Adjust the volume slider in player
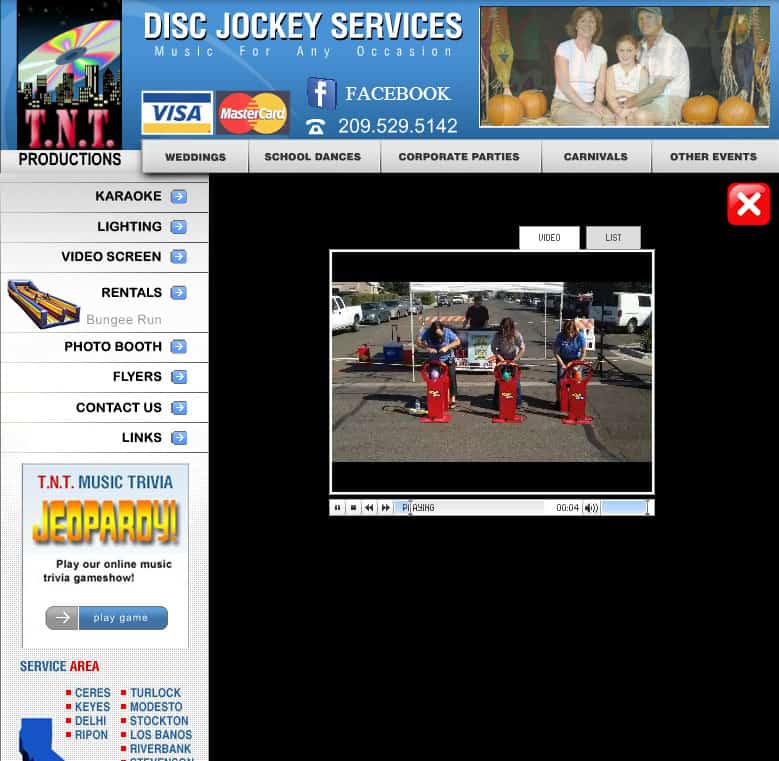 625,508
